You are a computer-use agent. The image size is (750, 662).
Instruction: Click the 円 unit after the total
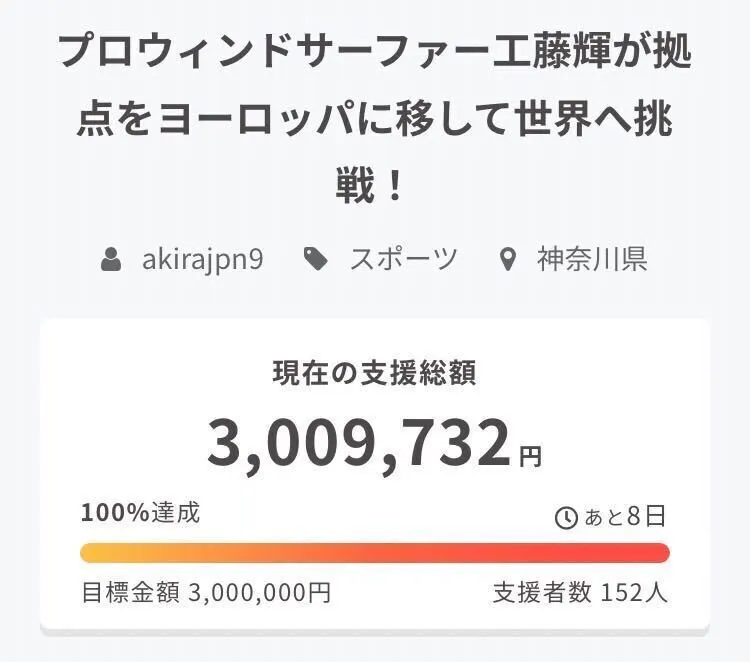click(531, 457)
